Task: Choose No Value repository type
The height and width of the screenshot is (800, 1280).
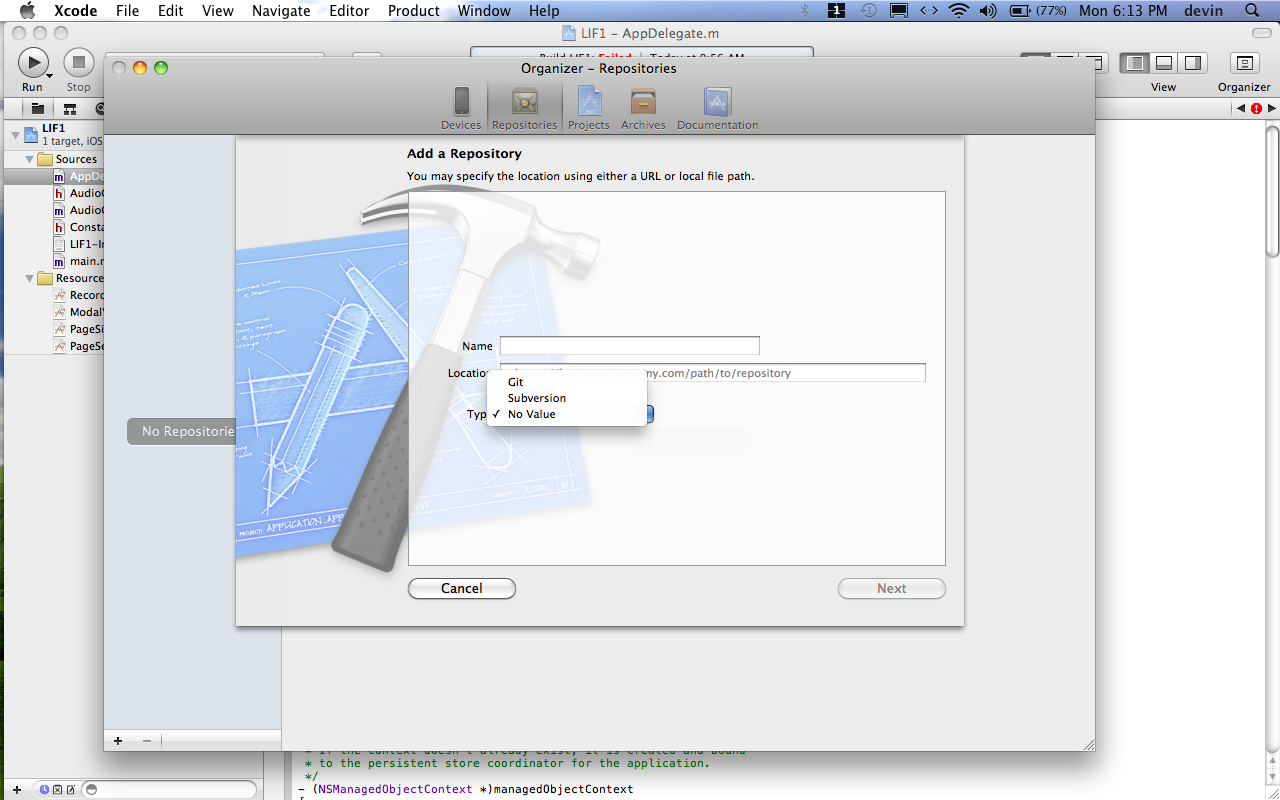Action: (567, 414)
